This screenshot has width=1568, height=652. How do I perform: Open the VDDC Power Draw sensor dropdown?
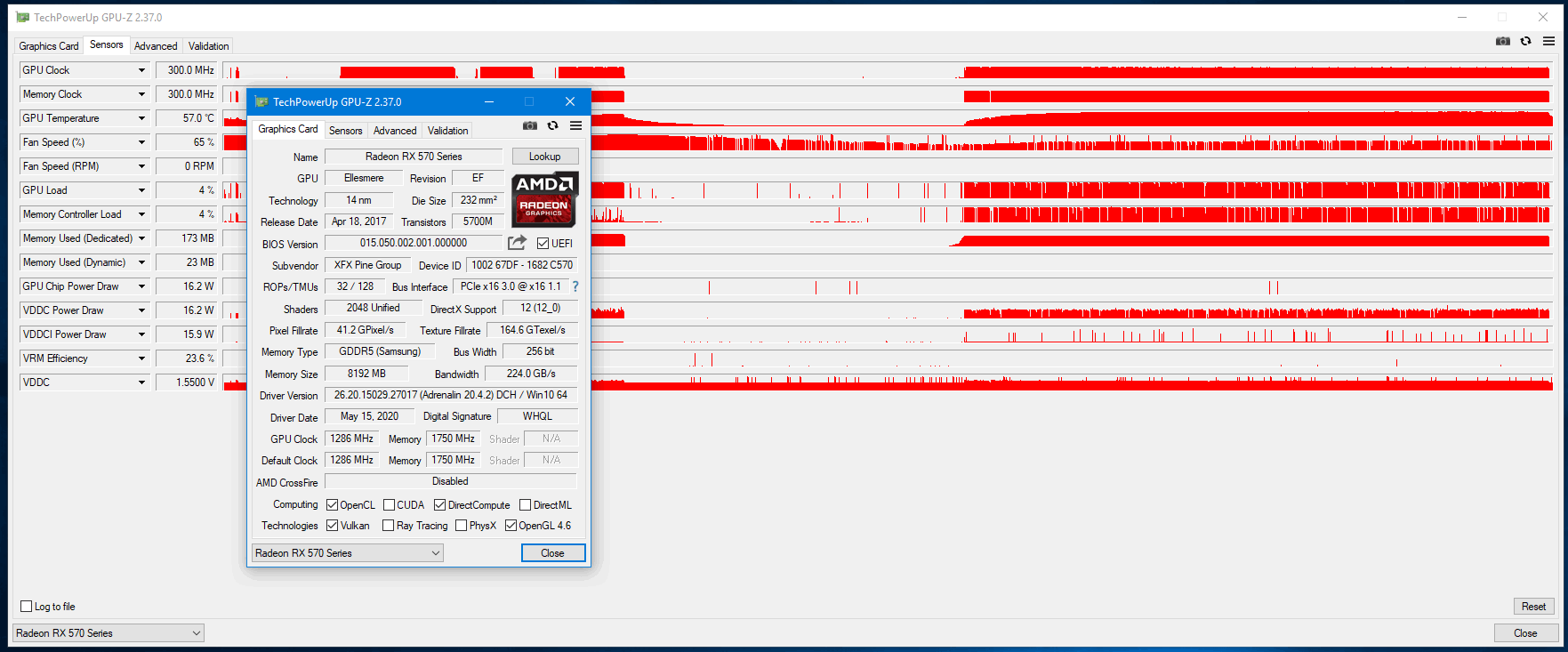(141, 310)
